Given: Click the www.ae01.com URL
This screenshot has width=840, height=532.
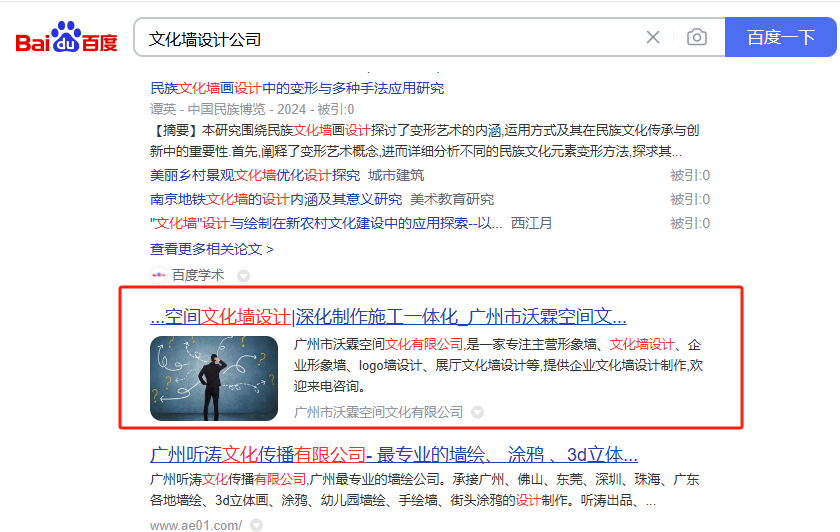Looking at the screenshot, I should coord(196,525).
